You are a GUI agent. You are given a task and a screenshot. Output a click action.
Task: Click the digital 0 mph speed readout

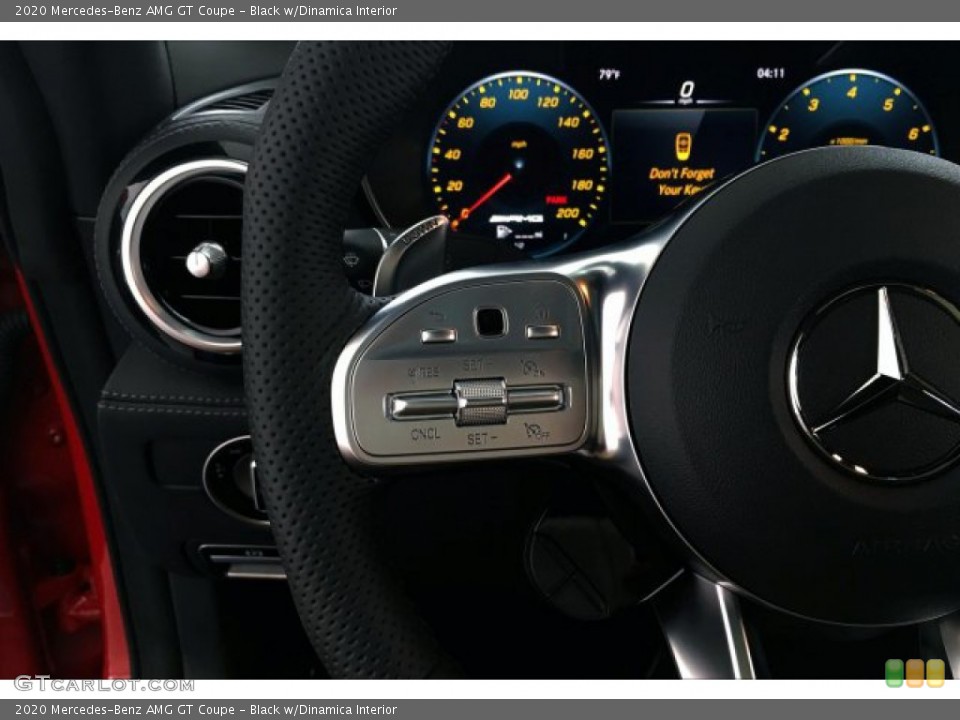(x=687, y=89)
